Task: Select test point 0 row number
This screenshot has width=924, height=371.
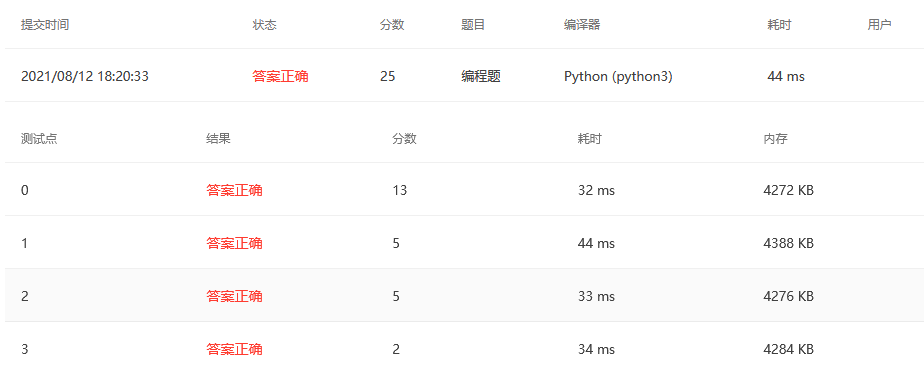Action: [x=24, y=190]
